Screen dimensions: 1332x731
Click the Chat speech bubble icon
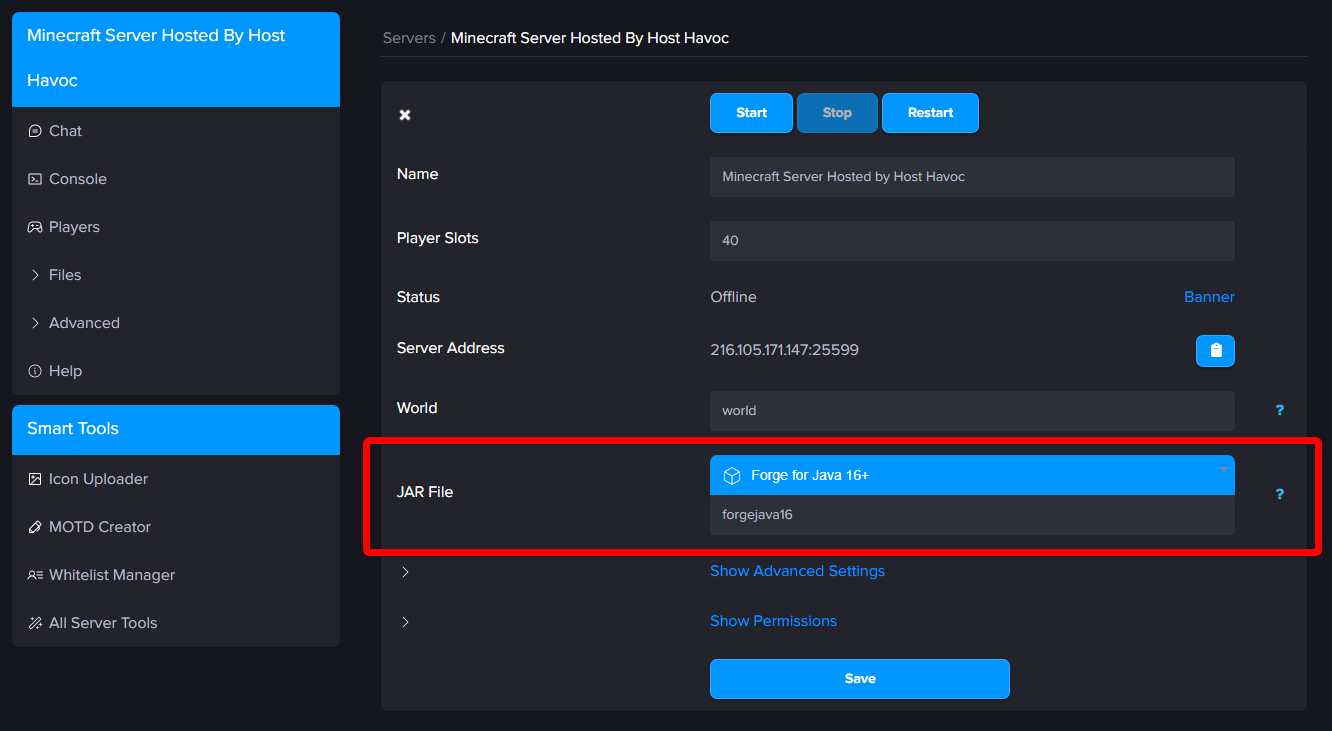click(35, 131)
